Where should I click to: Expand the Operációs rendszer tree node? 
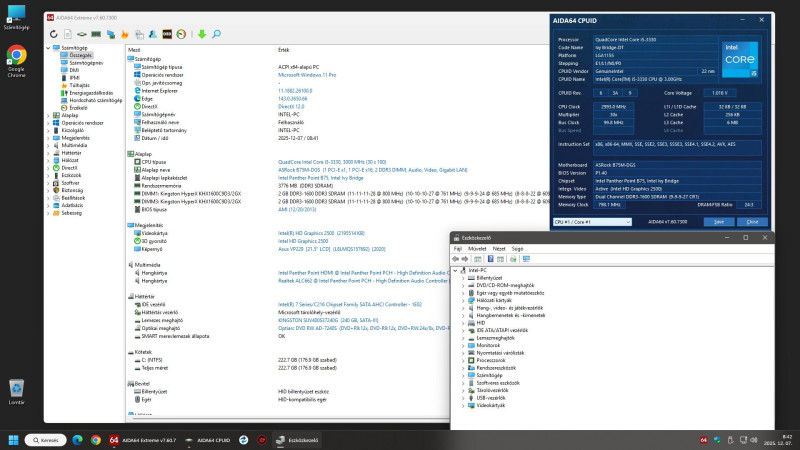[48, 123]
